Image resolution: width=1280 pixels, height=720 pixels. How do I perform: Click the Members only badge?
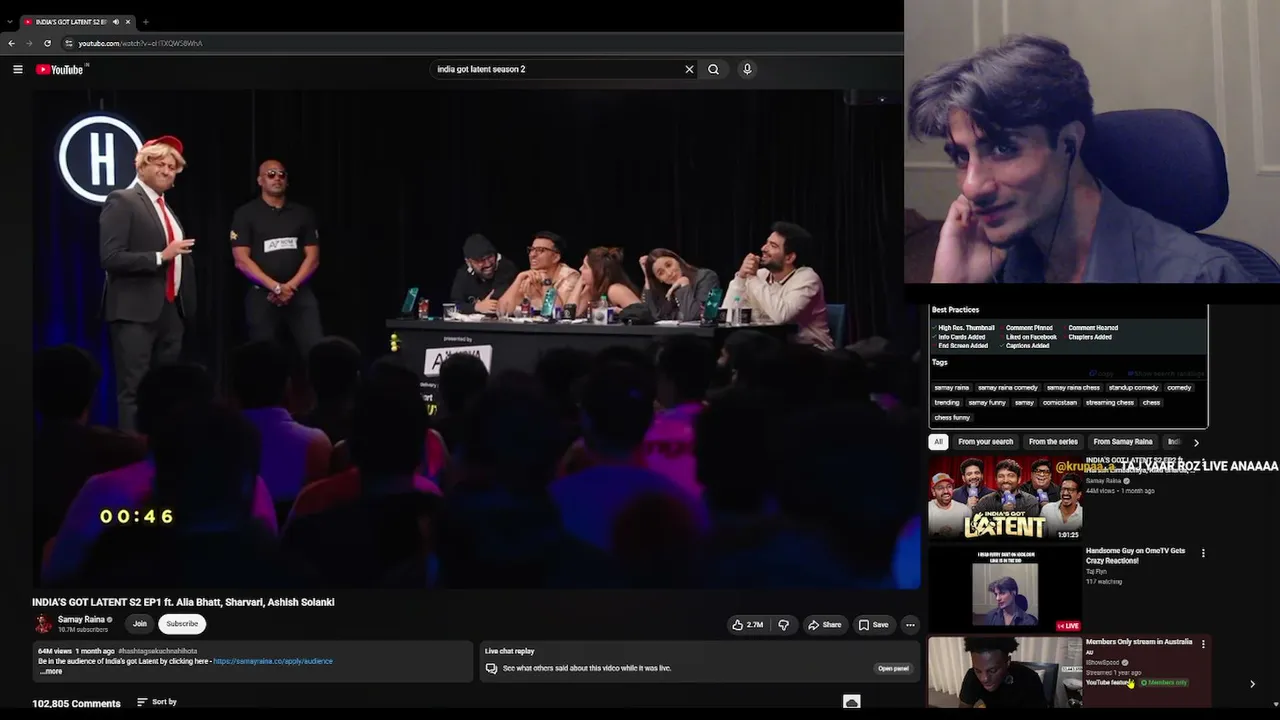[1164, 683]
